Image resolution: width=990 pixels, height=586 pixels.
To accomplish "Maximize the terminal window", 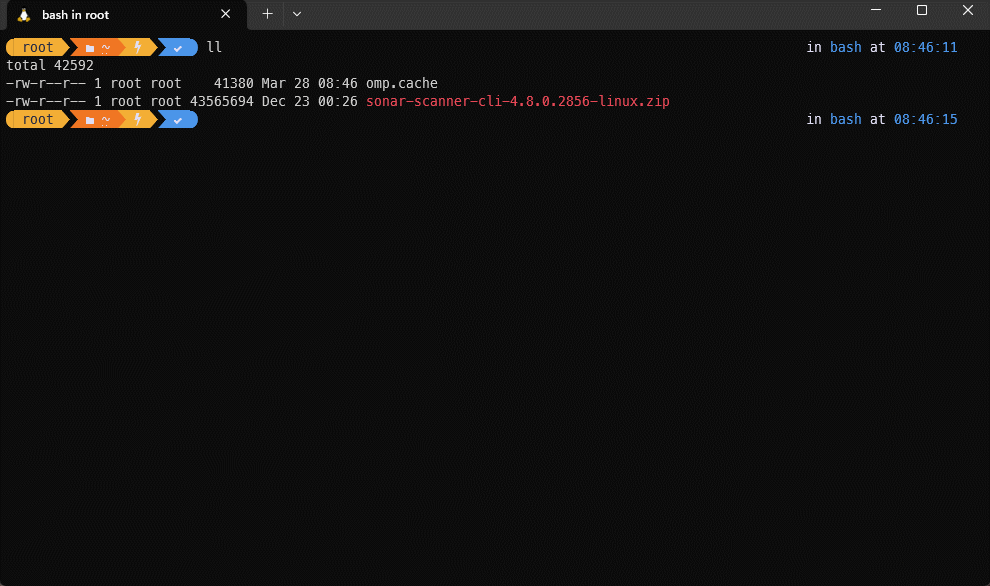I will pyautogui.click(x=922, y=10).
